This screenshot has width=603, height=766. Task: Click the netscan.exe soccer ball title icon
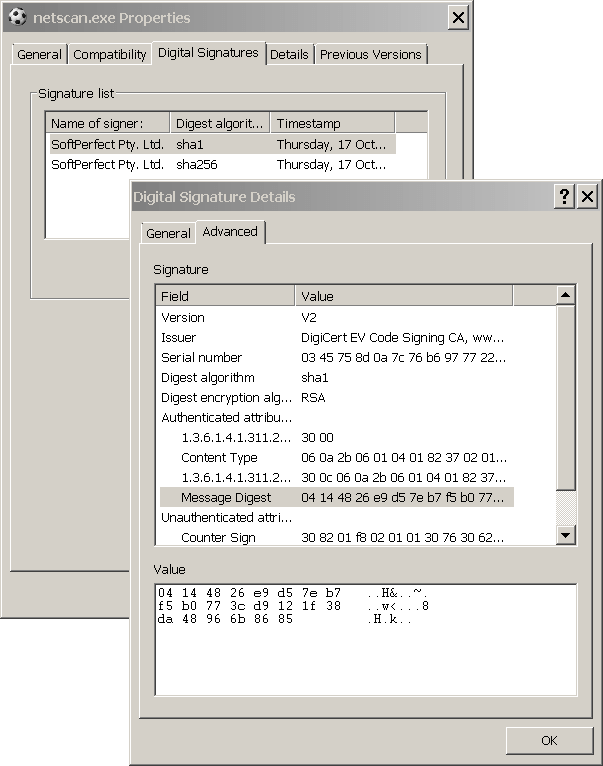click(x=18, y=18)
